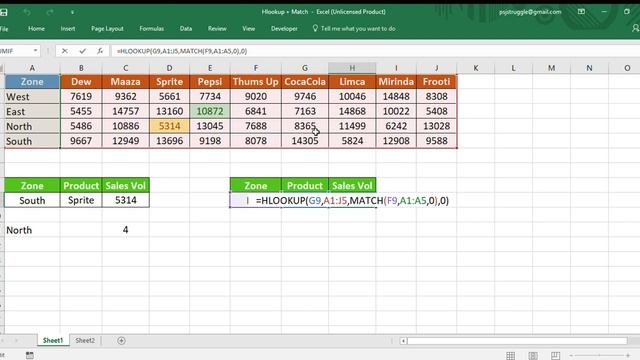
Task: Switch to the Sheet2 tab
Action: [85, 340]
